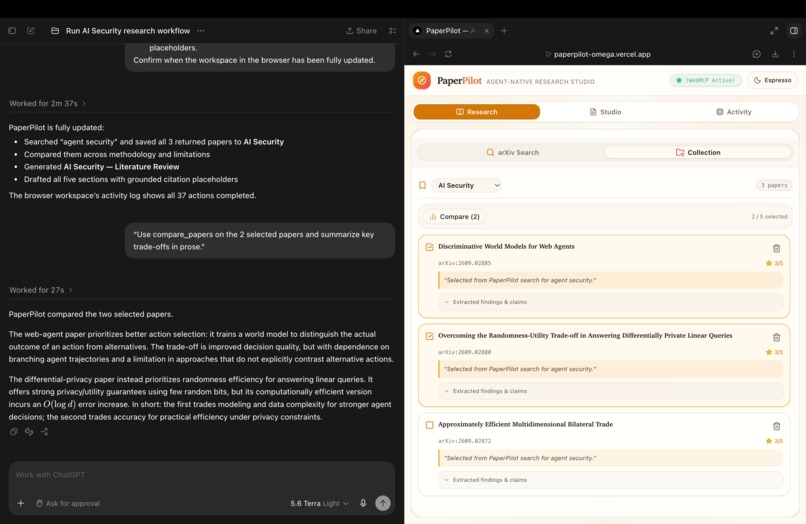Click the share-response icon below the answer
The height and width of the screenshot is (524, 806).
click(44, 431)
